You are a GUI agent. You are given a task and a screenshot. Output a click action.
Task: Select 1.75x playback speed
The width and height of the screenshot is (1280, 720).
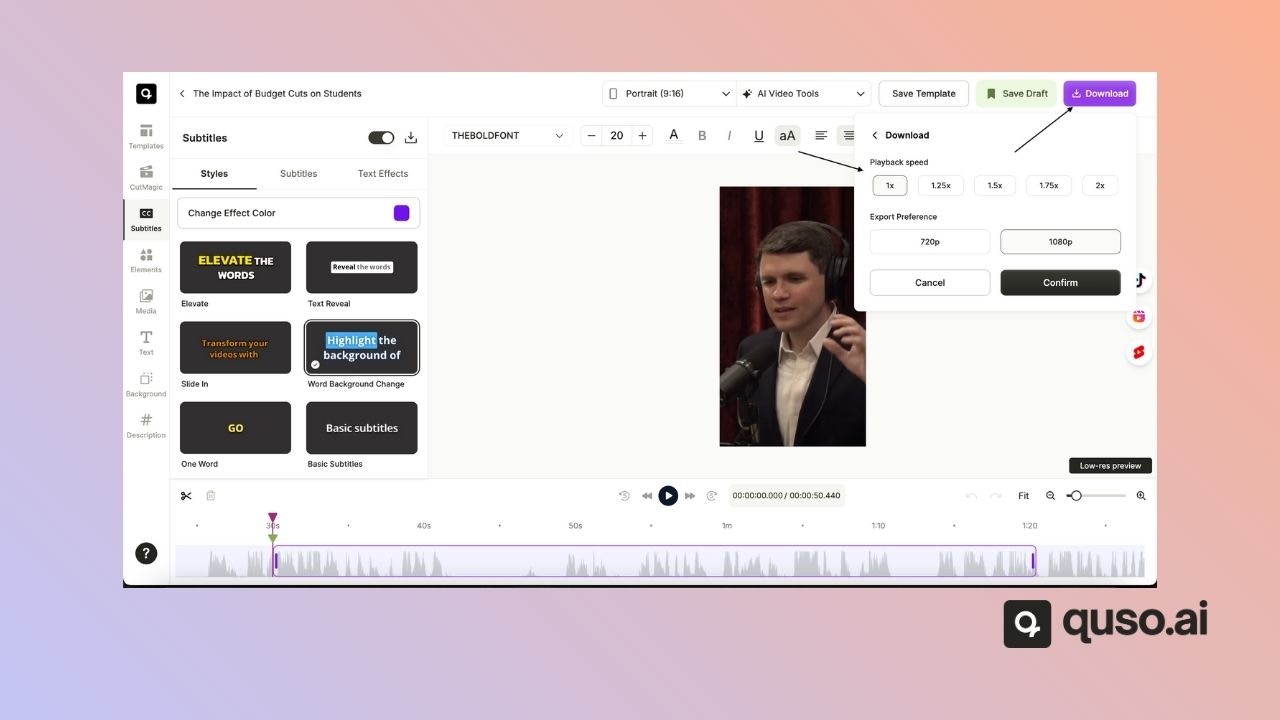point(1049,185)
